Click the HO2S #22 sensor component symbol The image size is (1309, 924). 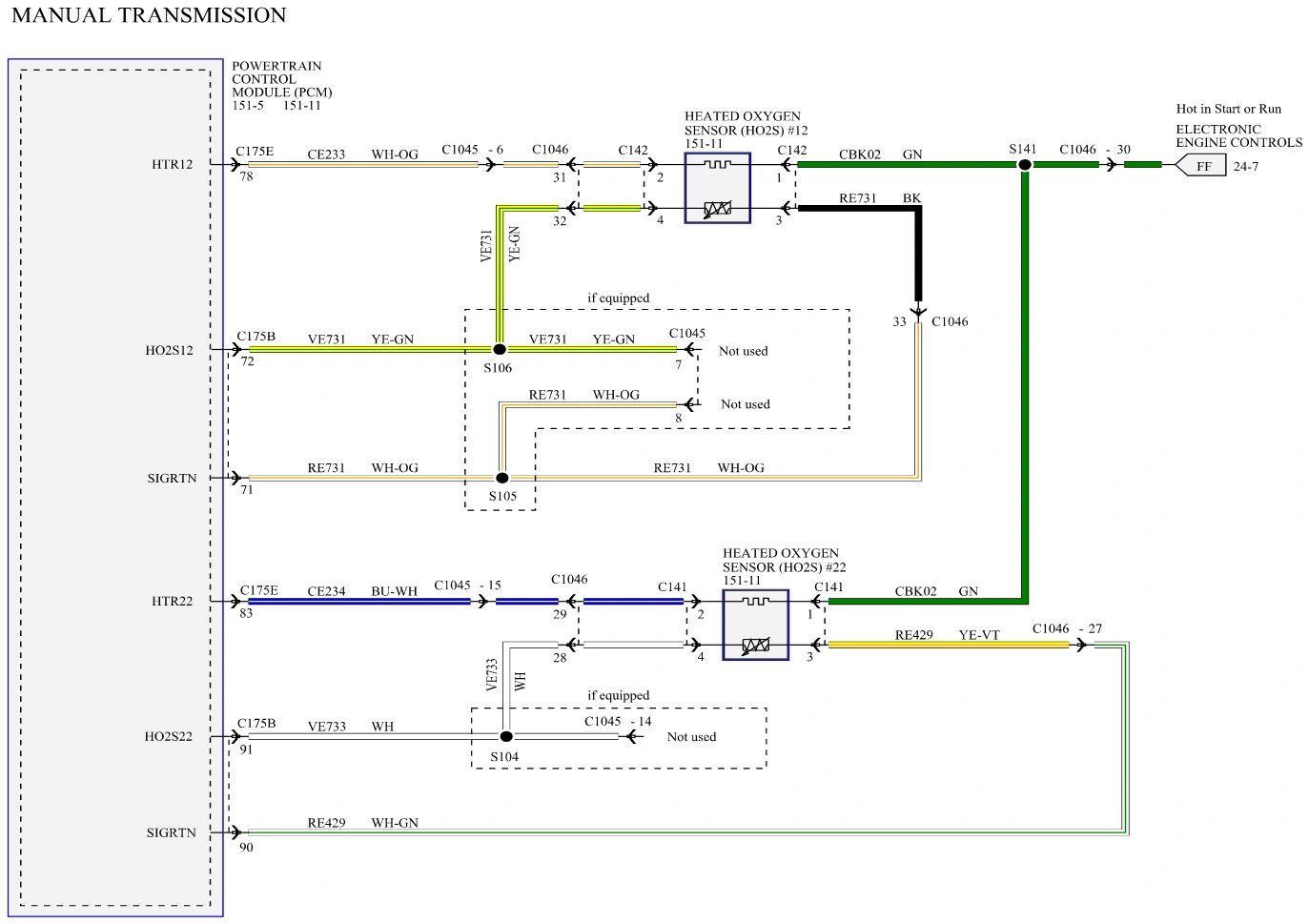755,625
